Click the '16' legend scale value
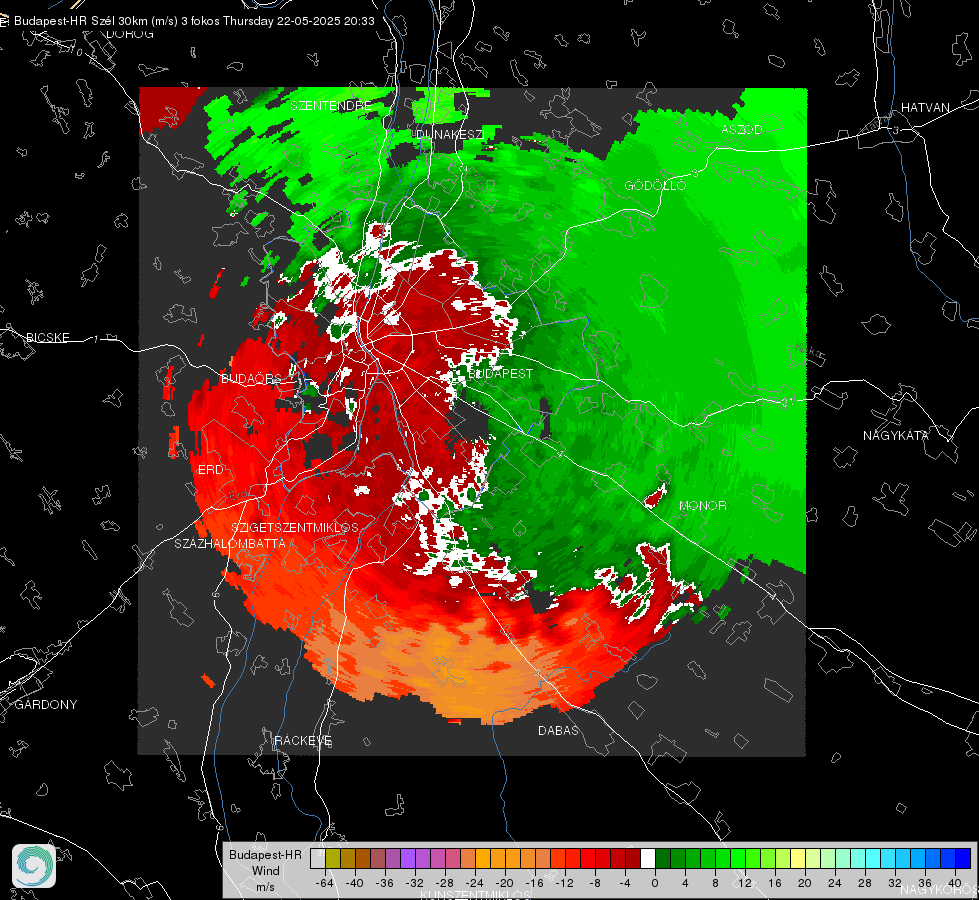Viewport: 979px width, 900px height. 774,883
